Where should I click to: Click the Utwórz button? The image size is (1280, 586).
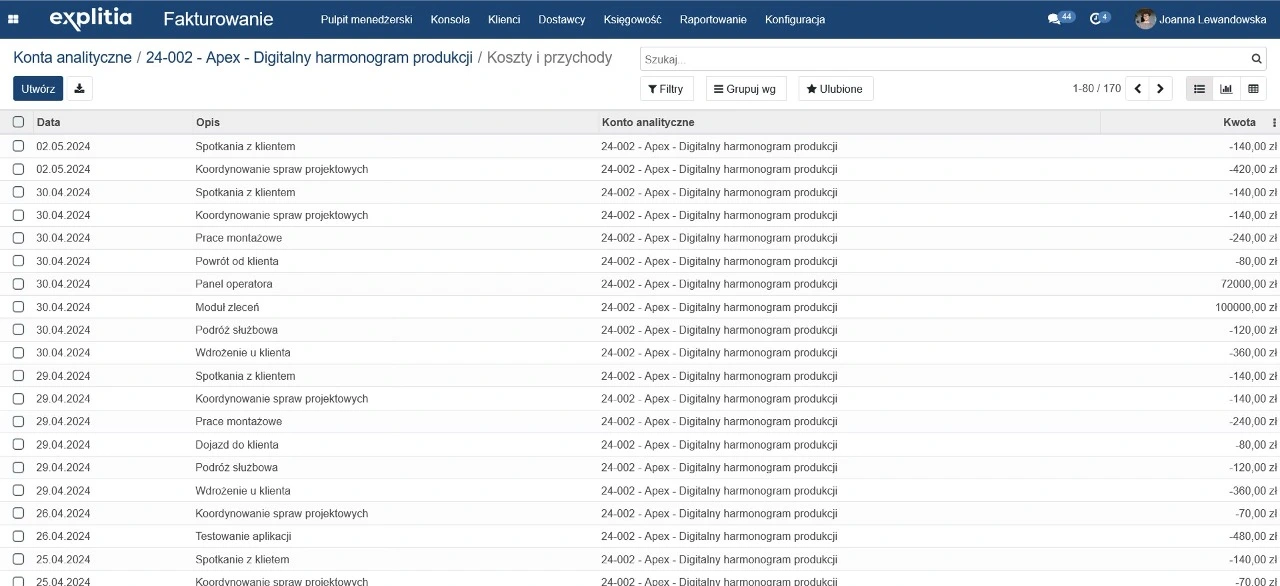38,89
